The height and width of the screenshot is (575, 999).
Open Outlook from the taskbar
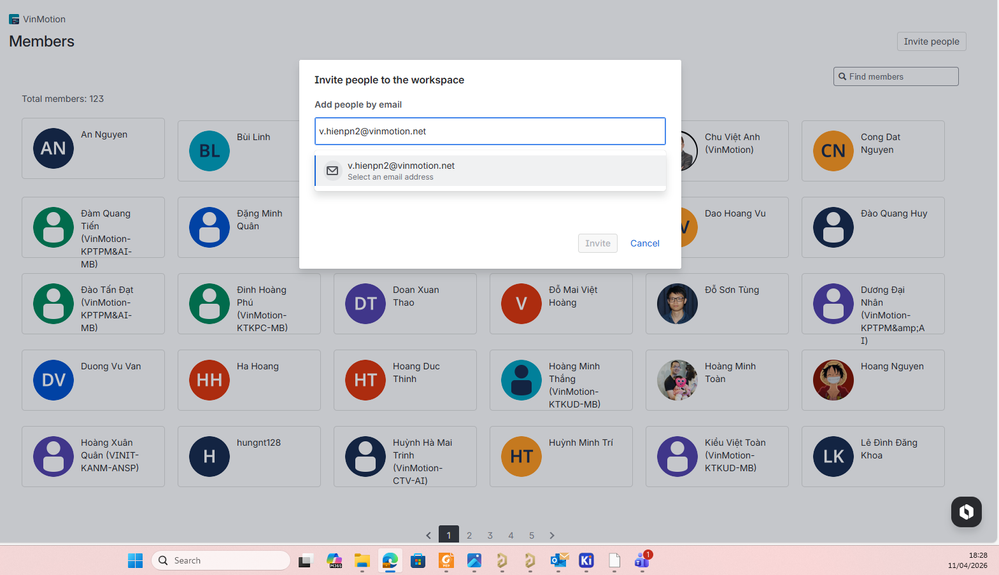[x=559, y=560]
